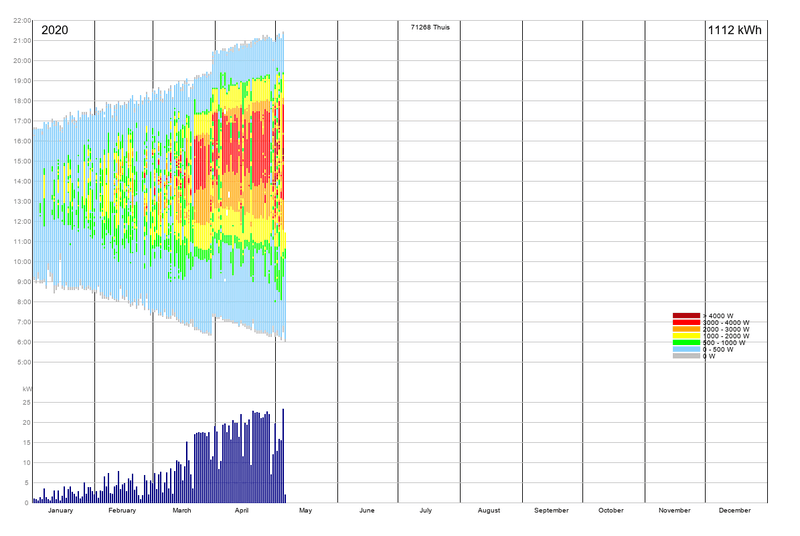Click the 6:00 time axis label
800x536 pixels.
pos(23,342)
